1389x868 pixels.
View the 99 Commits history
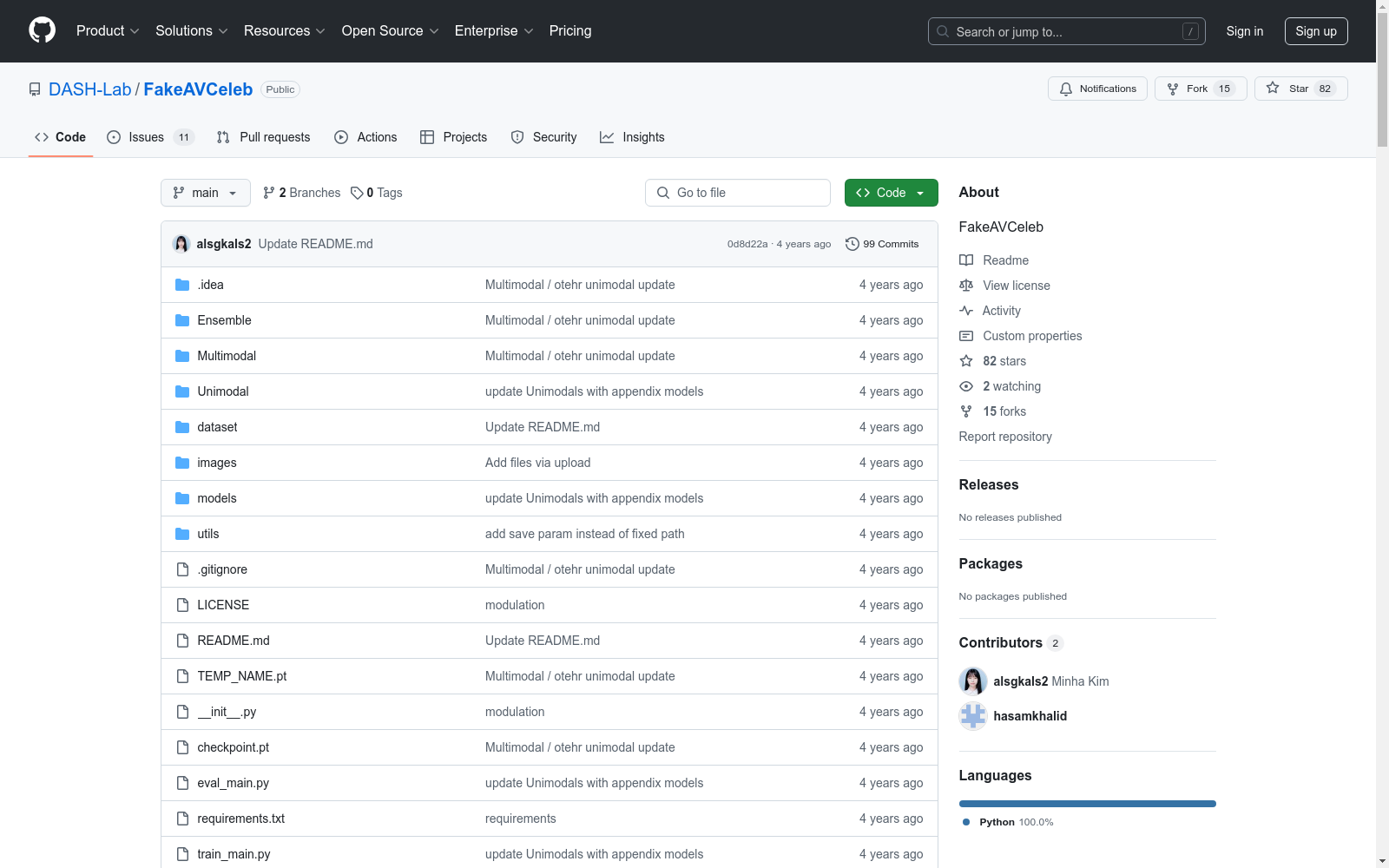pos(882,244)
